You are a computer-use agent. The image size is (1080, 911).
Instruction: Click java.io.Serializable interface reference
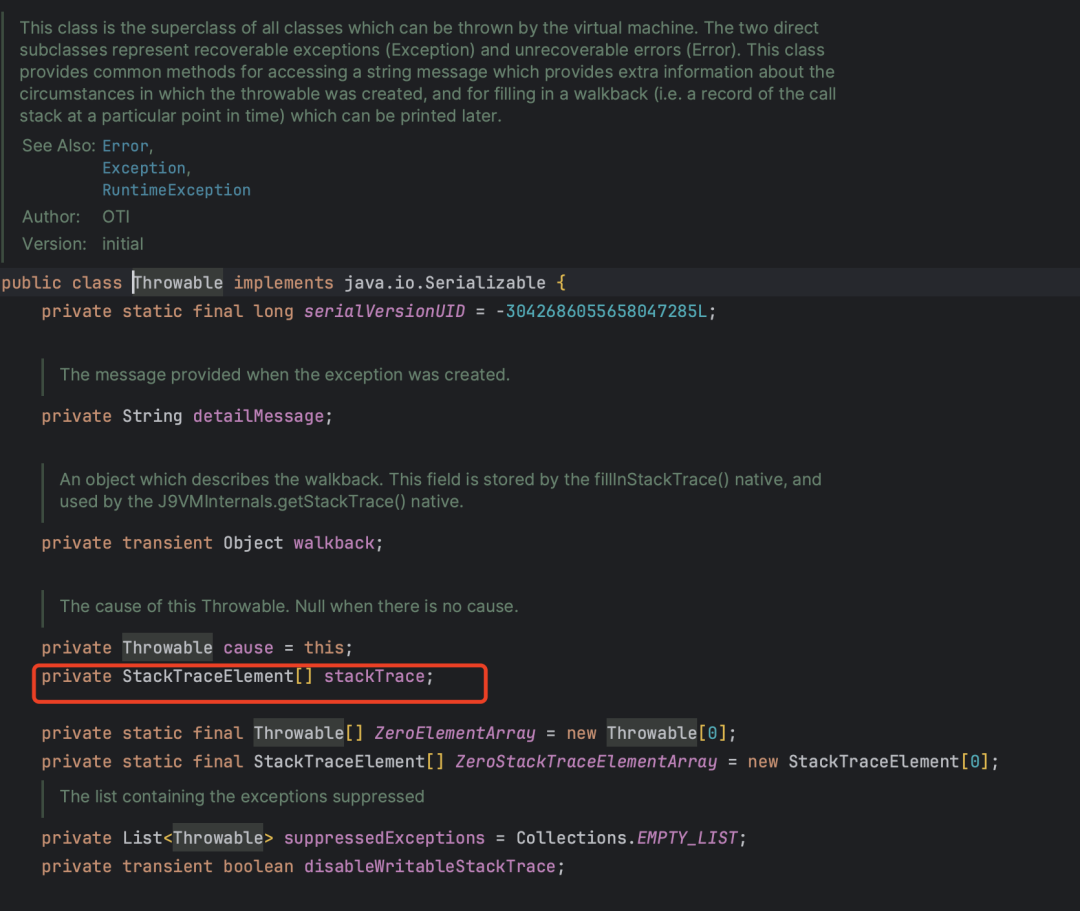pos(445,283)
